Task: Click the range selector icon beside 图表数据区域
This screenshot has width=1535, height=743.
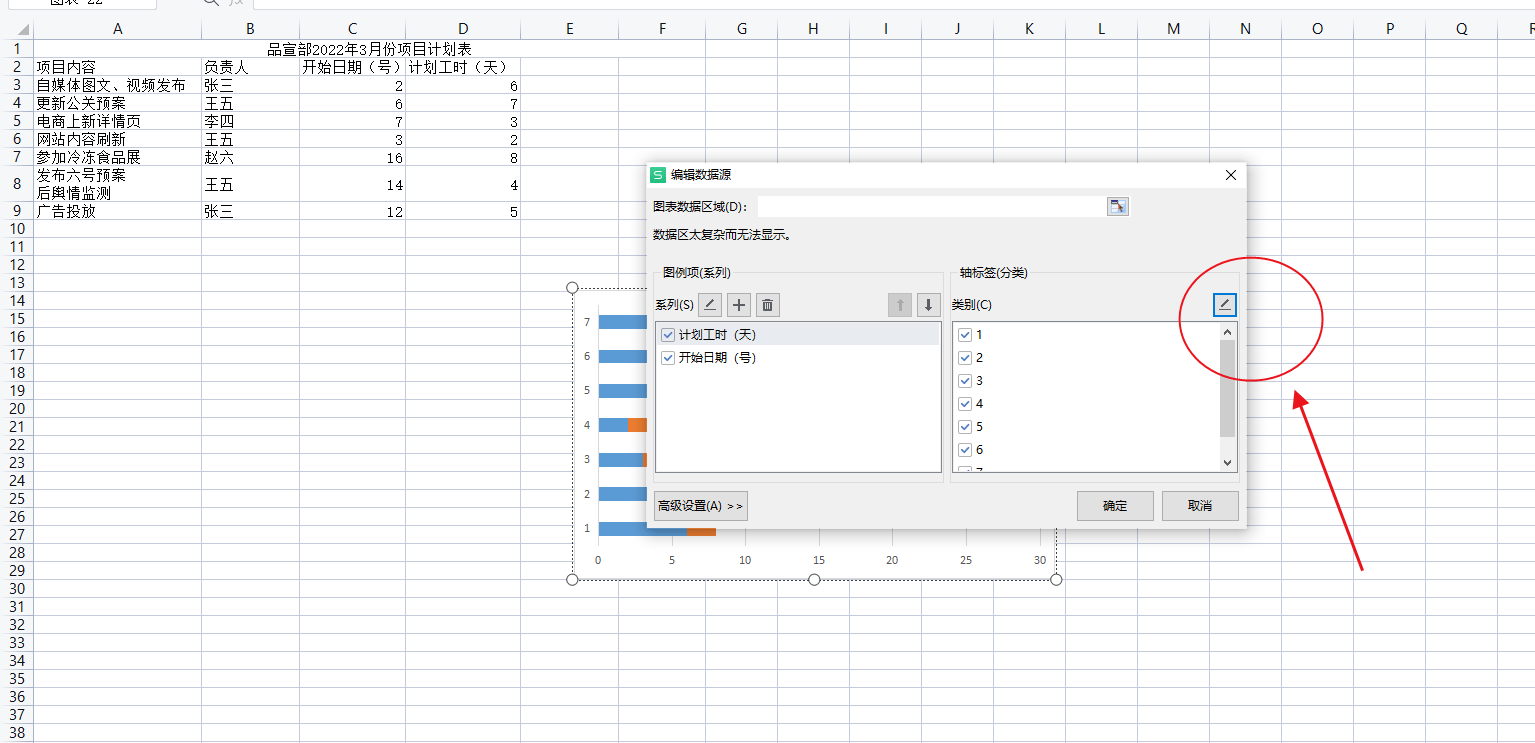Action: 1119,206
